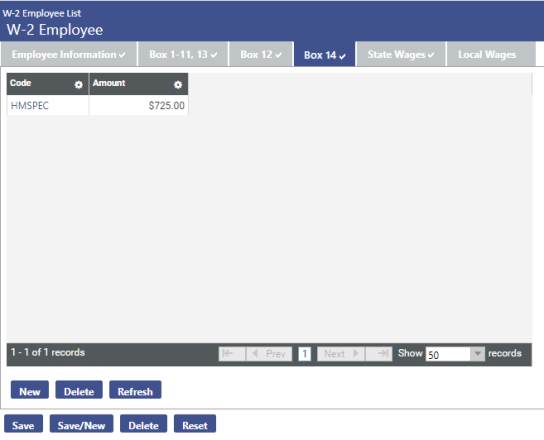Viewport: 544px width, 440px height.
Task: Click the Reset button
Action: coord(195,424)
